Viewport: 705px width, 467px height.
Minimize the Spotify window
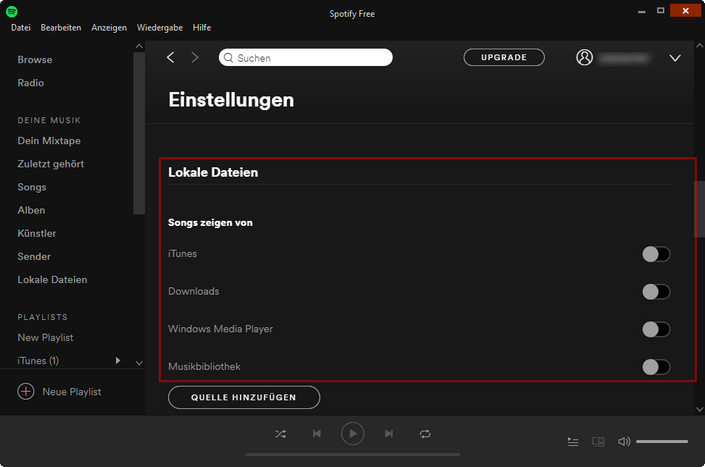642,11
